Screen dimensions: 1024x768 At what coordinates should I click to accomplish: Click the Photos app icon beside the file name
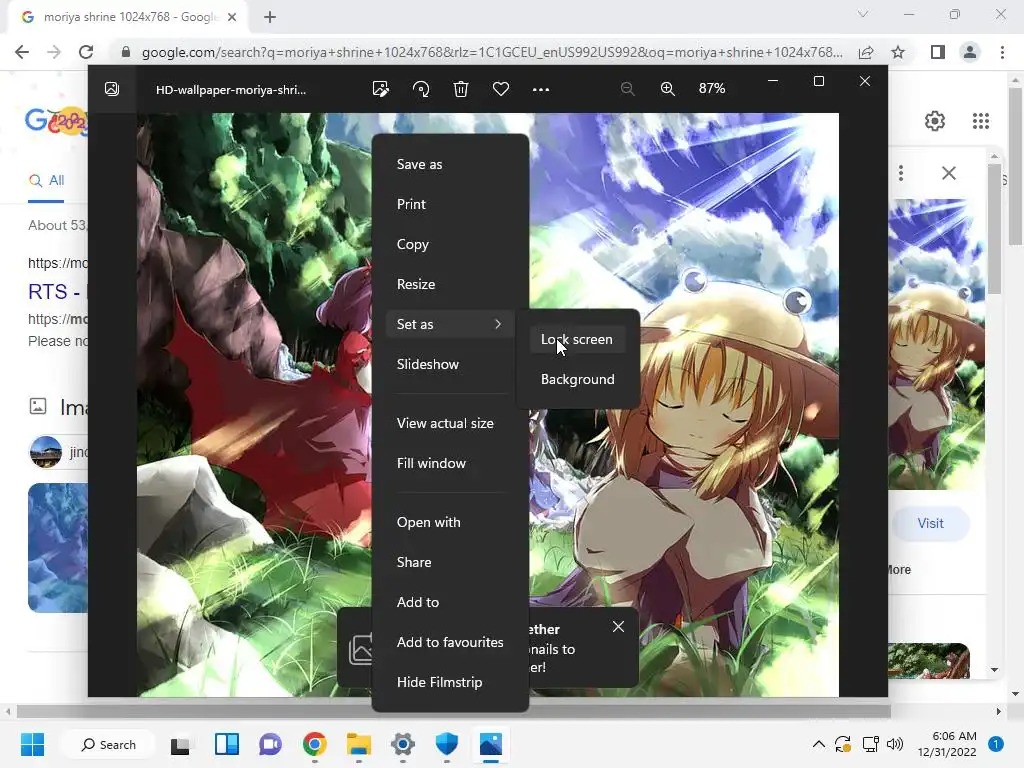112,89
